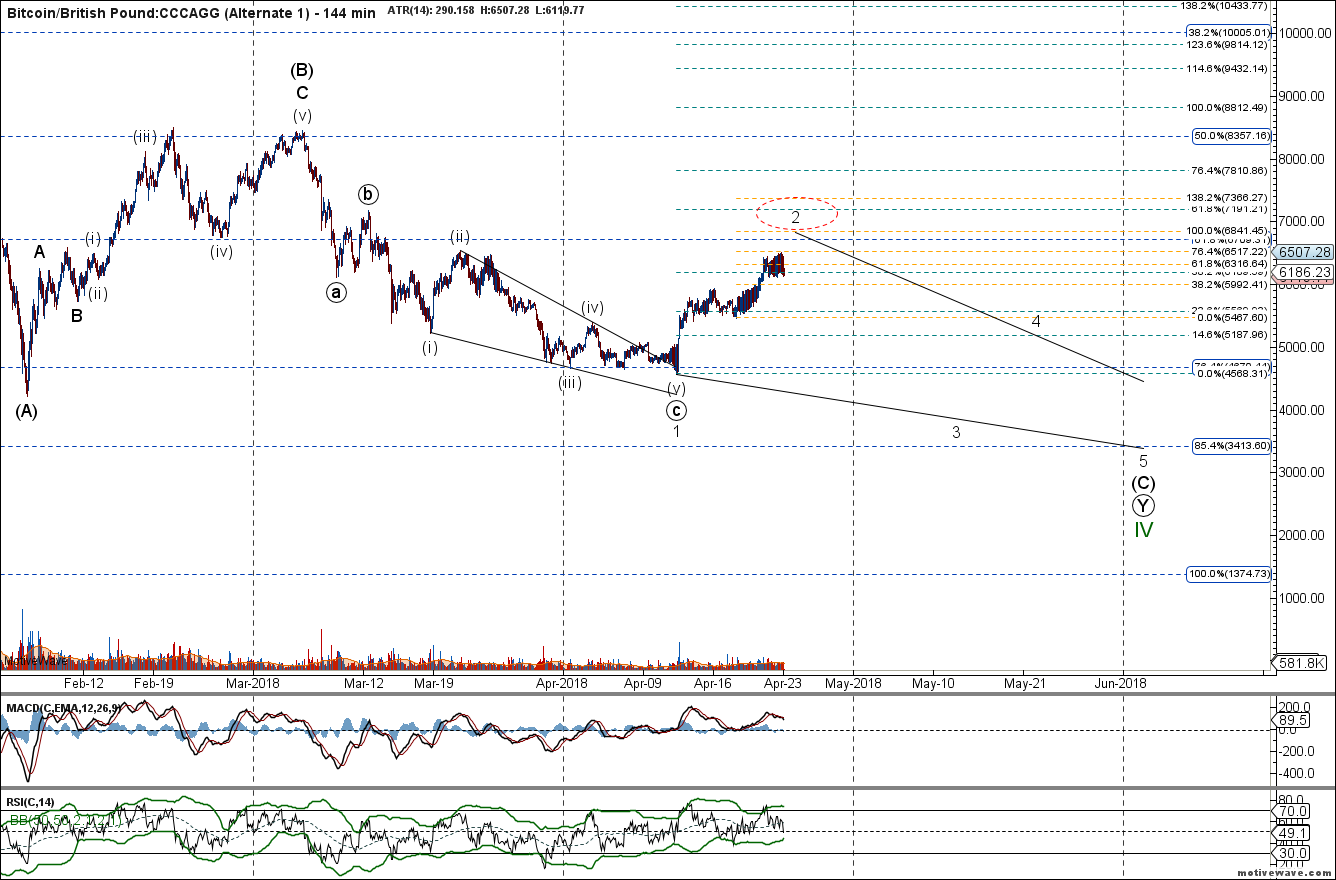Click the 100.0%(1374.73) retracement label
1336x880 pixels.
coord(1229,574)
